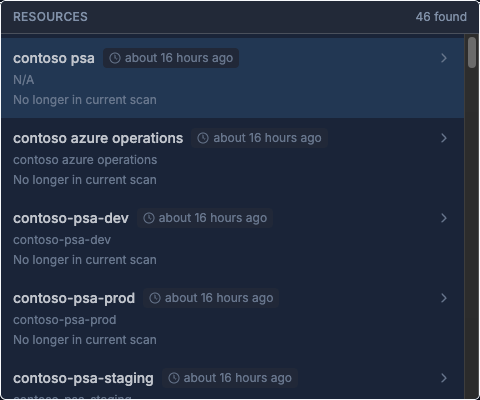The height and width of the screenshot is (400, 480).
Task: Expand the contoso-psa-dev row chevron
Action: tap(444, 218)
